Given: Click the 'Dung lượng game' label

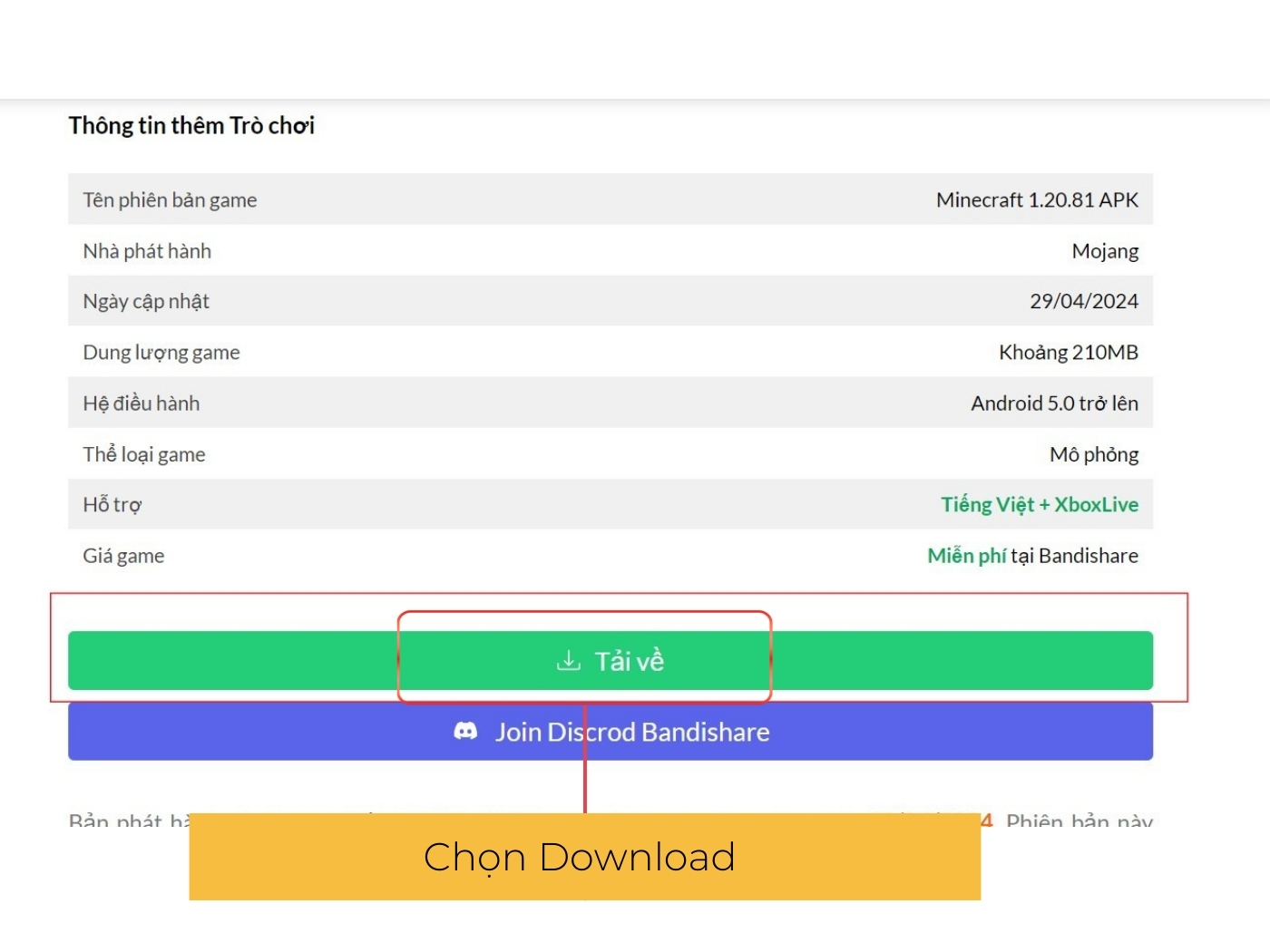Looking at the screenshot, I should (x=161, y=353).
